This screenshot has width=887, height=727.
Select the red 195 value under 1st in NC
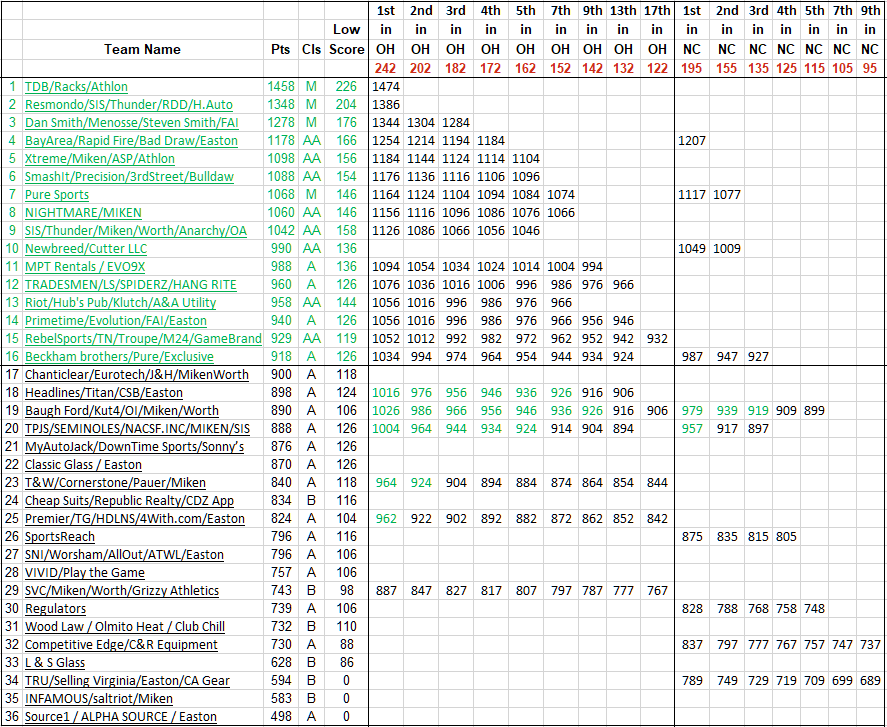691,68
